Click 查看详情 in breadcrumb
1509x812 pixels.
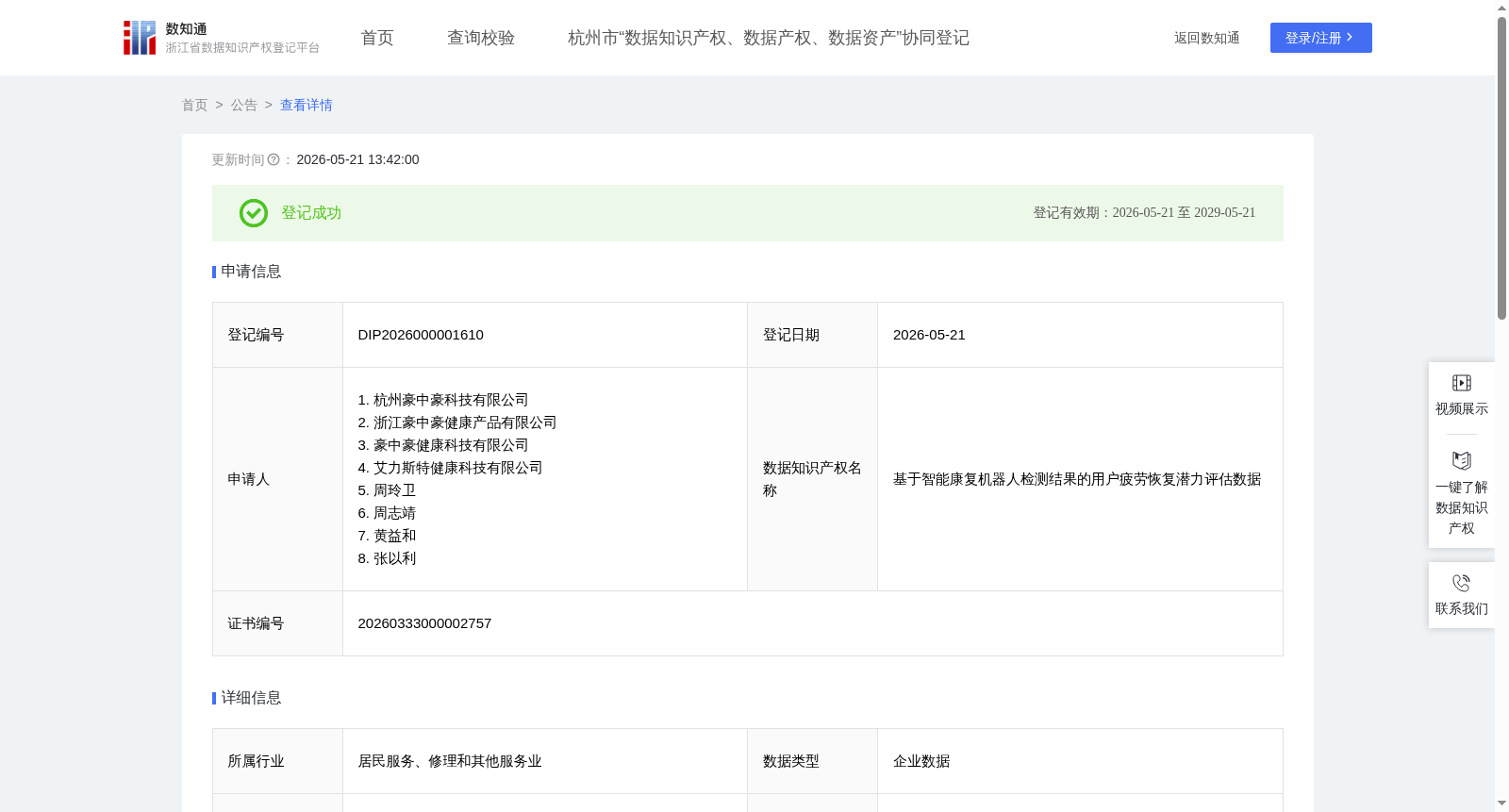pos(307,105)
